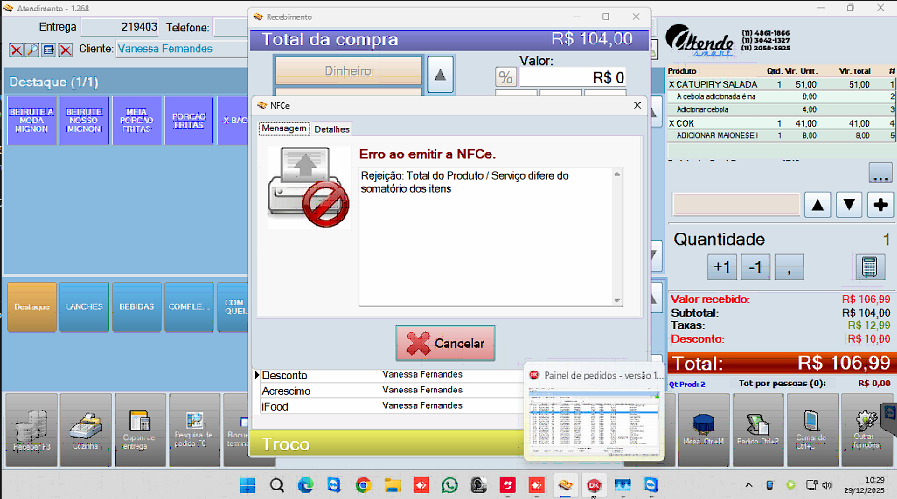
Task: Move selected item up with arrow
Action: 817,205
